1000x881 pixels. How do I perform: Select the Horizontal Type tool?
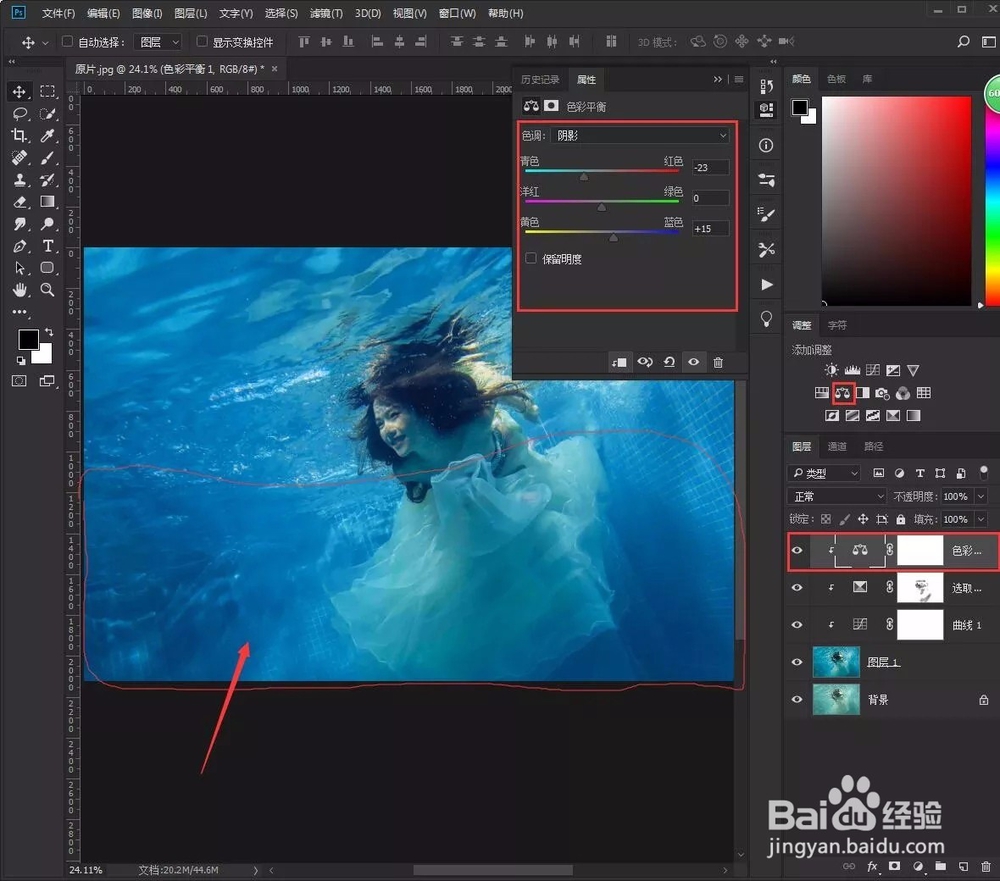click(47, 246)
